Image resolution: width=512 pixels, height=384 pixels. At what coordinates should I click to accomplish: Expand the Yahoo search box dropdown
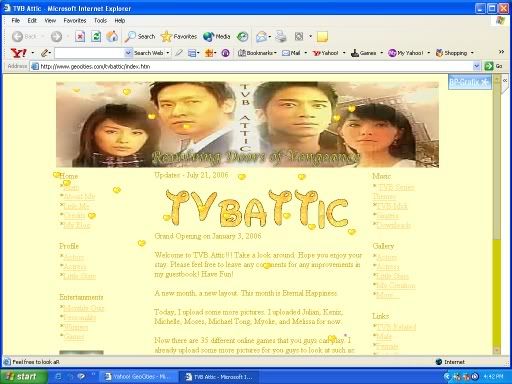click(128, 53)
